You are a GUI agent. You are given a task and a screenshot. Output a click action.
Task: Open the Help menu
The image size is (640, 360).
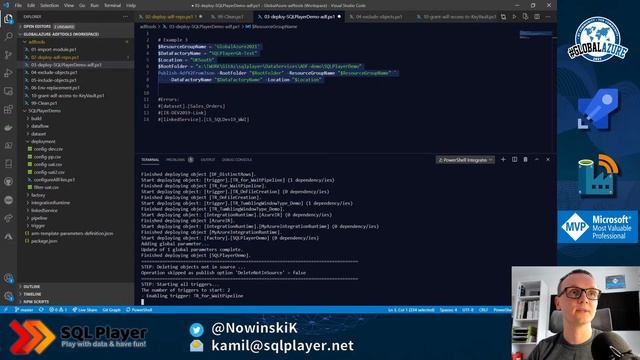pos(131,6)
